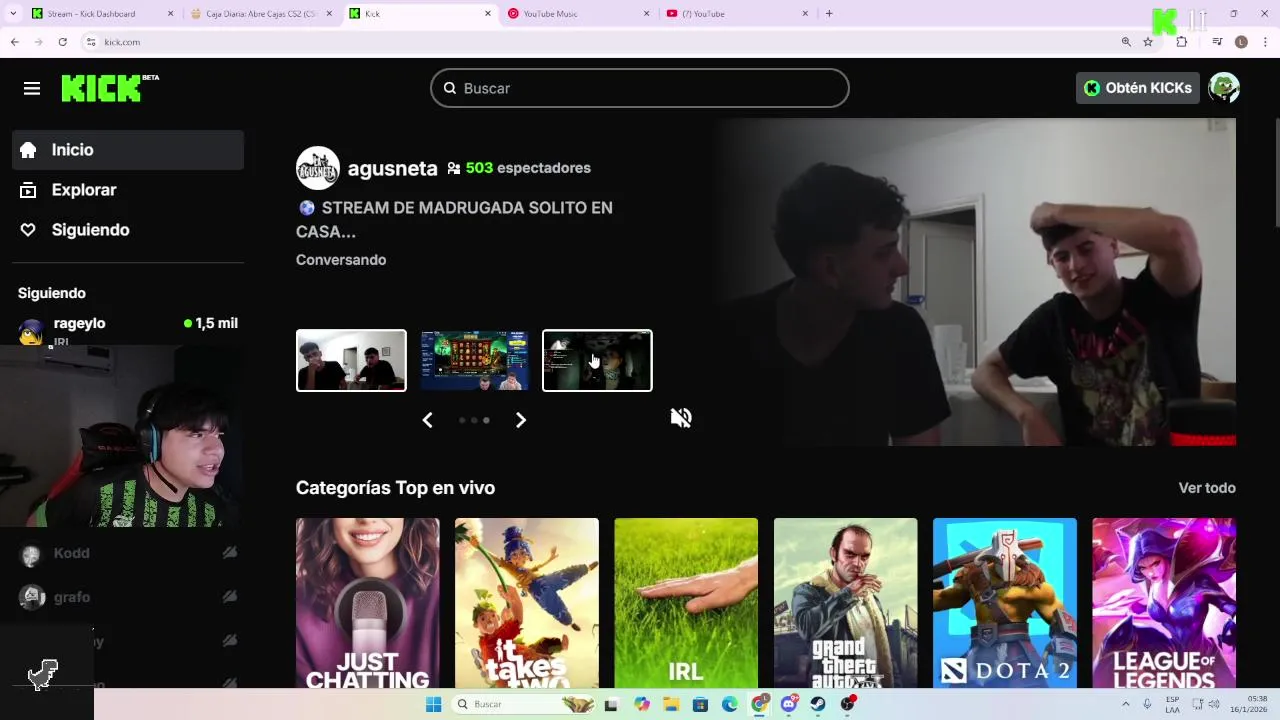Open the Chrome profile avatar
Viewport: 1280px width, 720px height.
pyautogui.click(x=1242, y=42)
